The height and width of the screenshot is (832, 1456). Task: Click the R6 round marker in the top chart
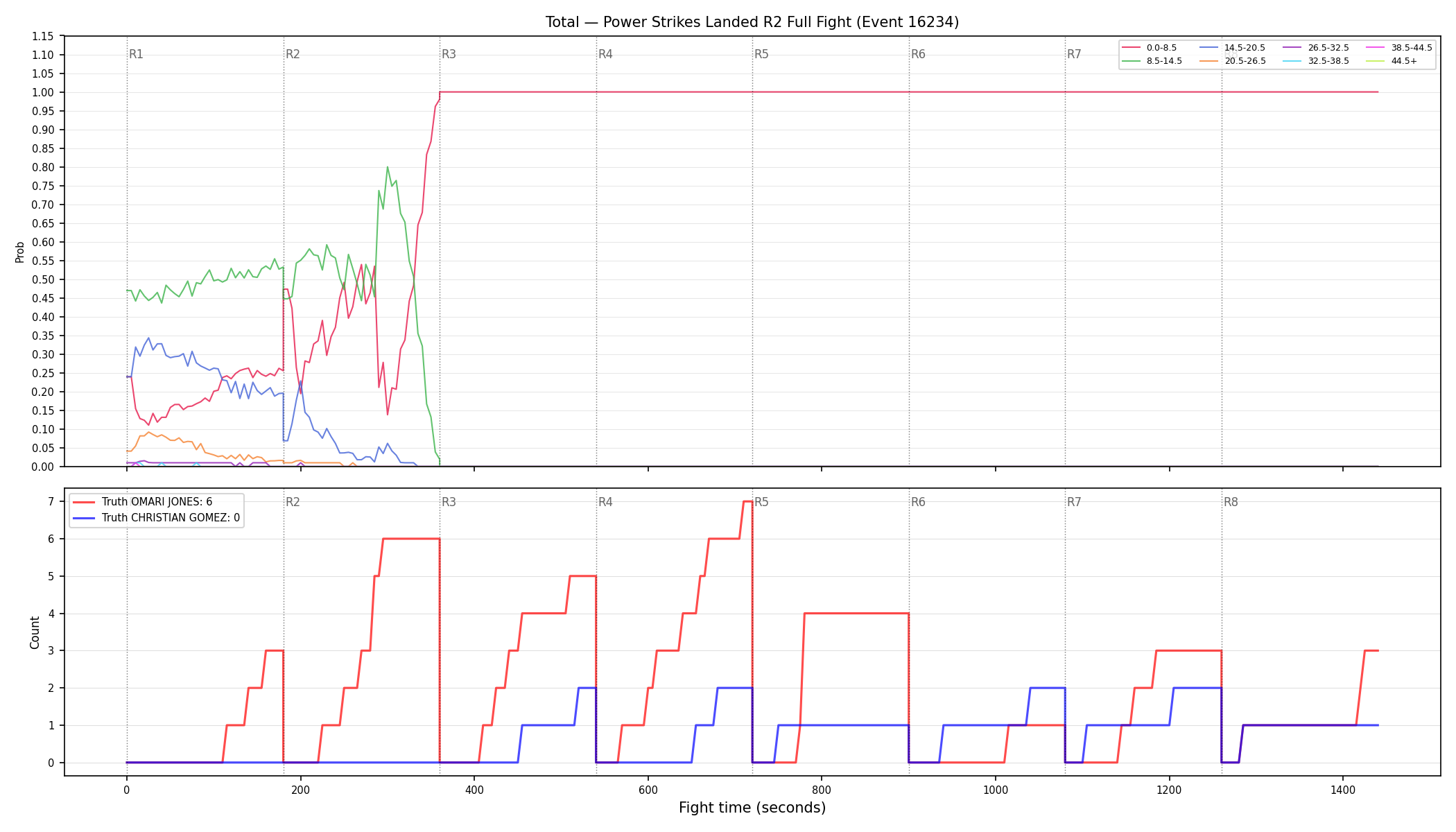(x=918, y=54)
